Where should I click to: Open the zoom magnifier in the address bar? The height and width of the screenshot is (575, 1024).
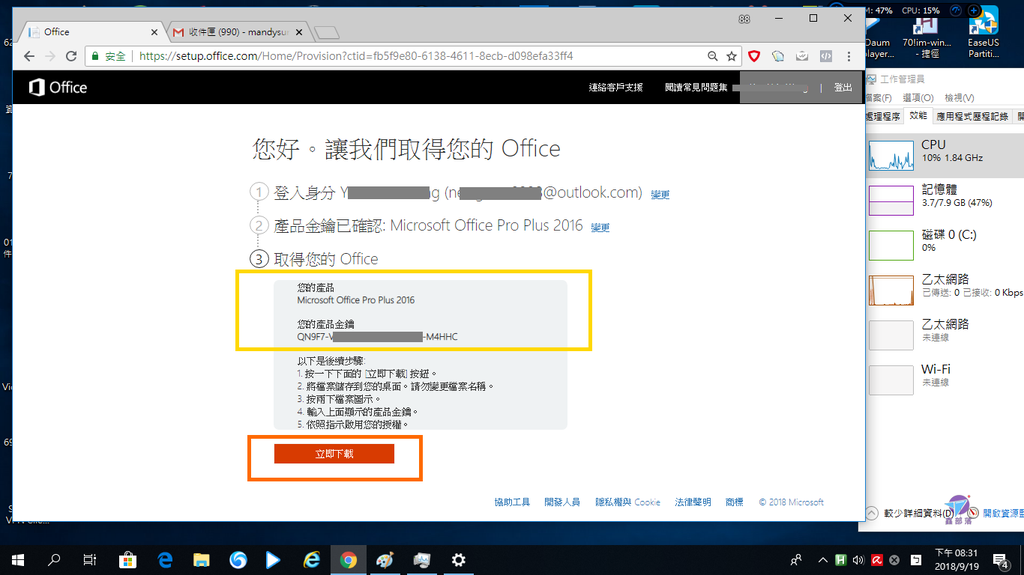pyautogui.click(x=712, y=56)
